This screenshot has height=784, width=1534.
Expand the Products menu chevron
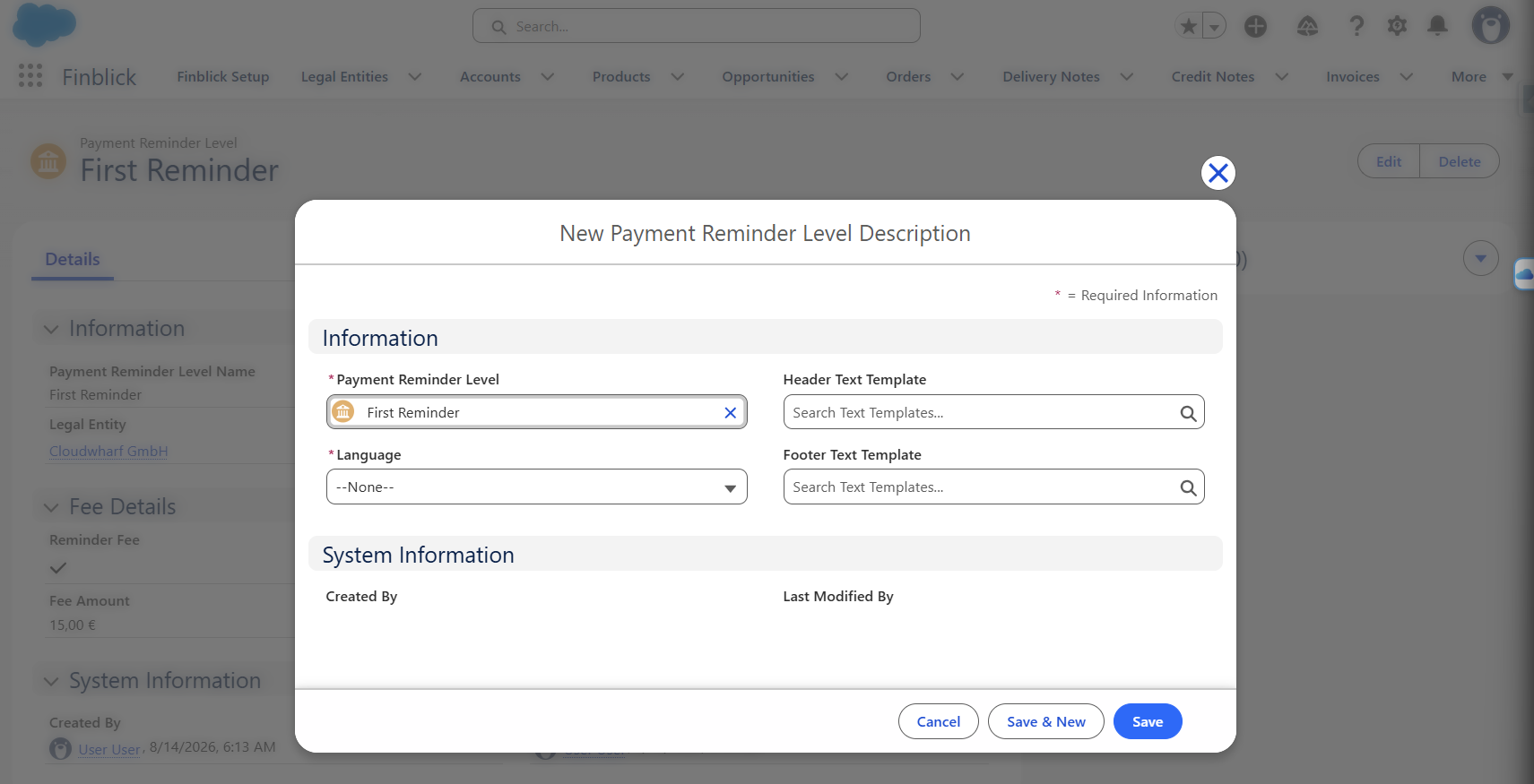tap(677, 77)
